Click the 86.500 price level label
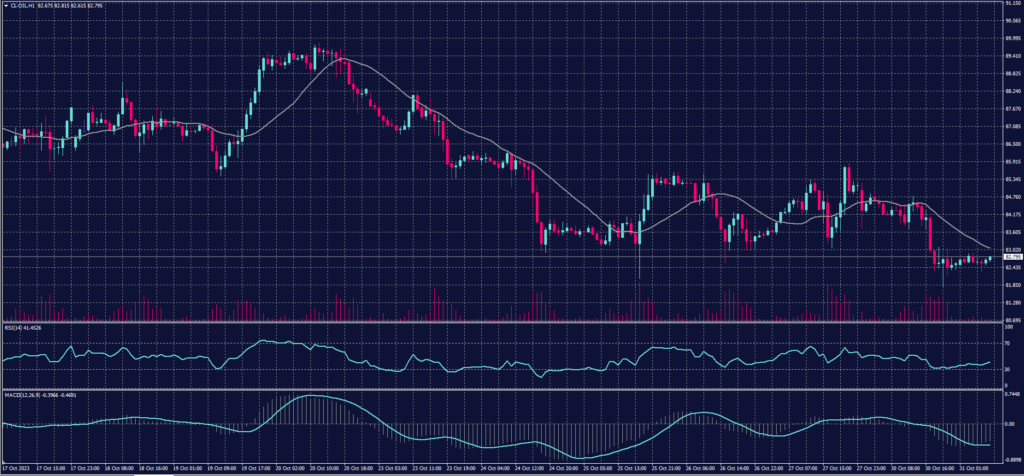 click(1011, 144)
